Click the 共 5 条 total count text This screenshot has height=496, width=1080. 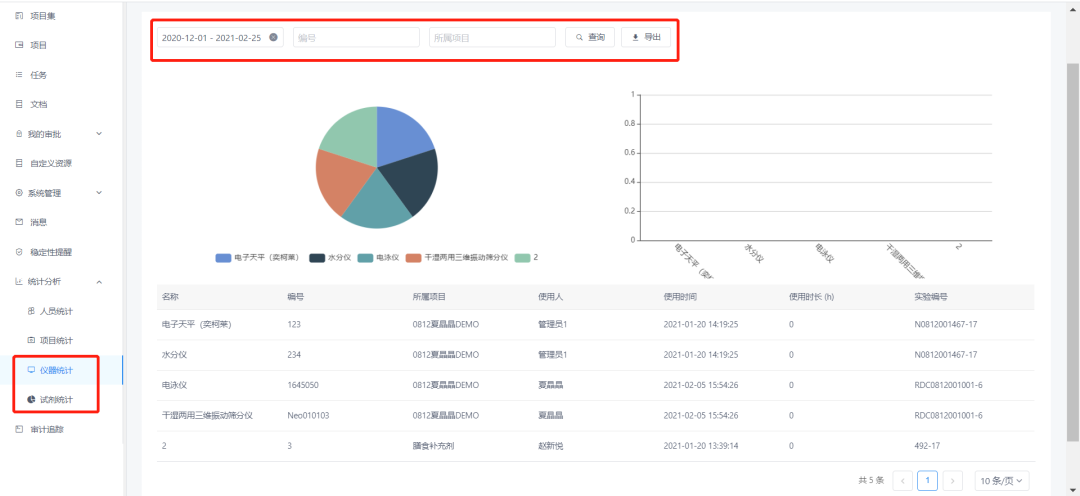(x=871, y=480)
